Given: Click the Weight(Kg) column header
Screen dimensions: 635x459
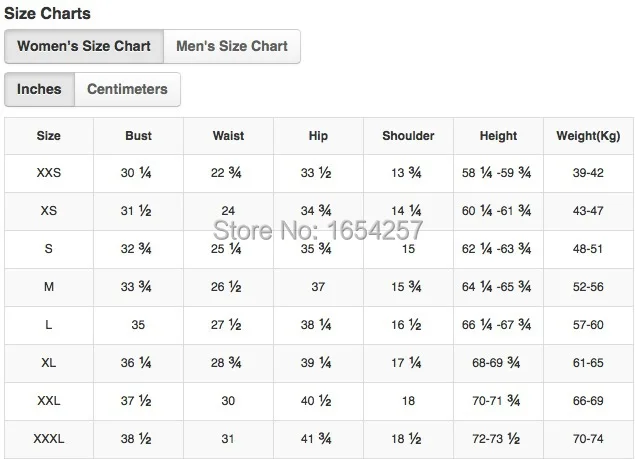Looking at the screenshot, I should pyautogui.click(x=588, y=136).
